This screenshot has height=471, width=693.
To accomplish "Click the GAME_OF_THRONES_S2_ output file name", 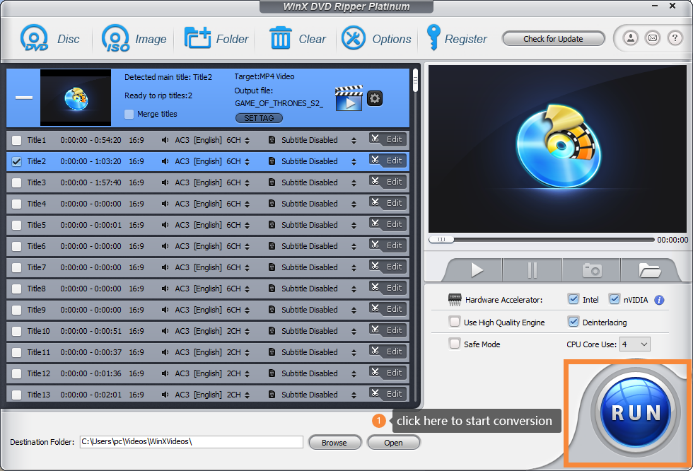I will [x=278, y=103].
